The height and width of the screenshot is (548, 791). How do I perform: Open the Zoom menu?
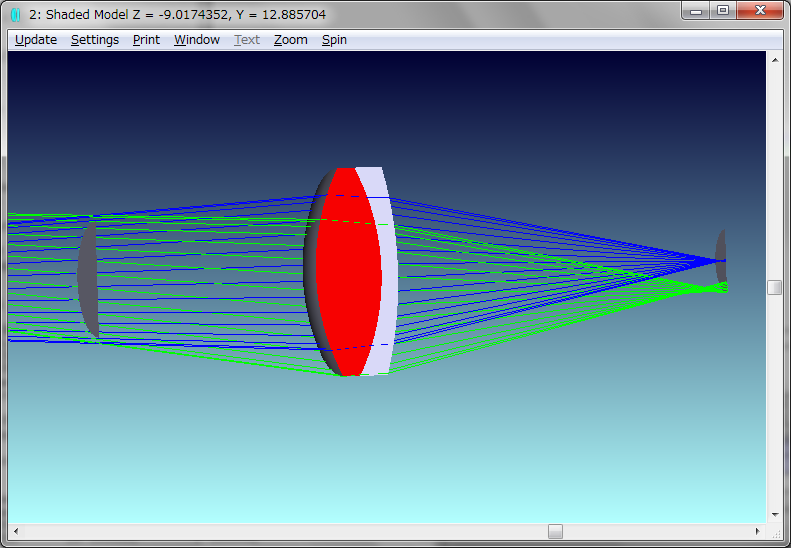pos(291,40)
